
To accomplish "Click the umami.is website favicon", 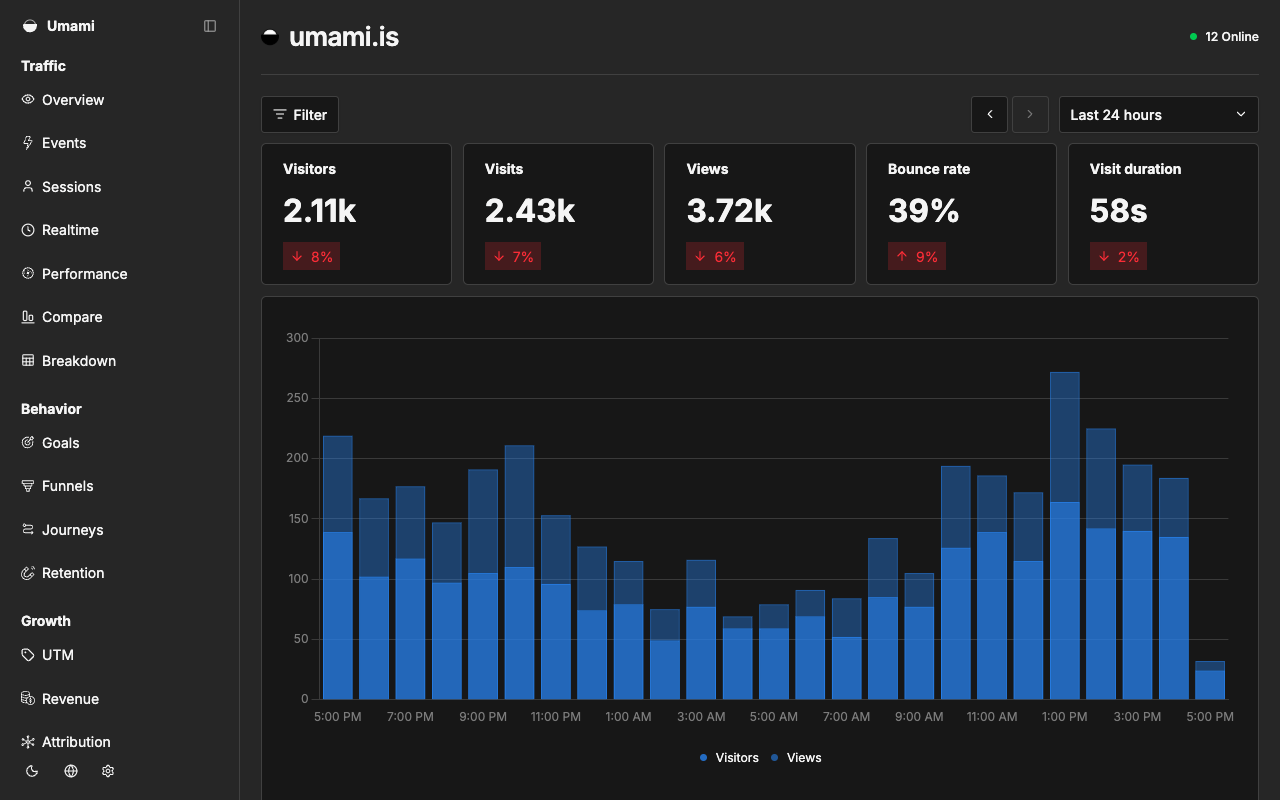I will pos(270,37).
